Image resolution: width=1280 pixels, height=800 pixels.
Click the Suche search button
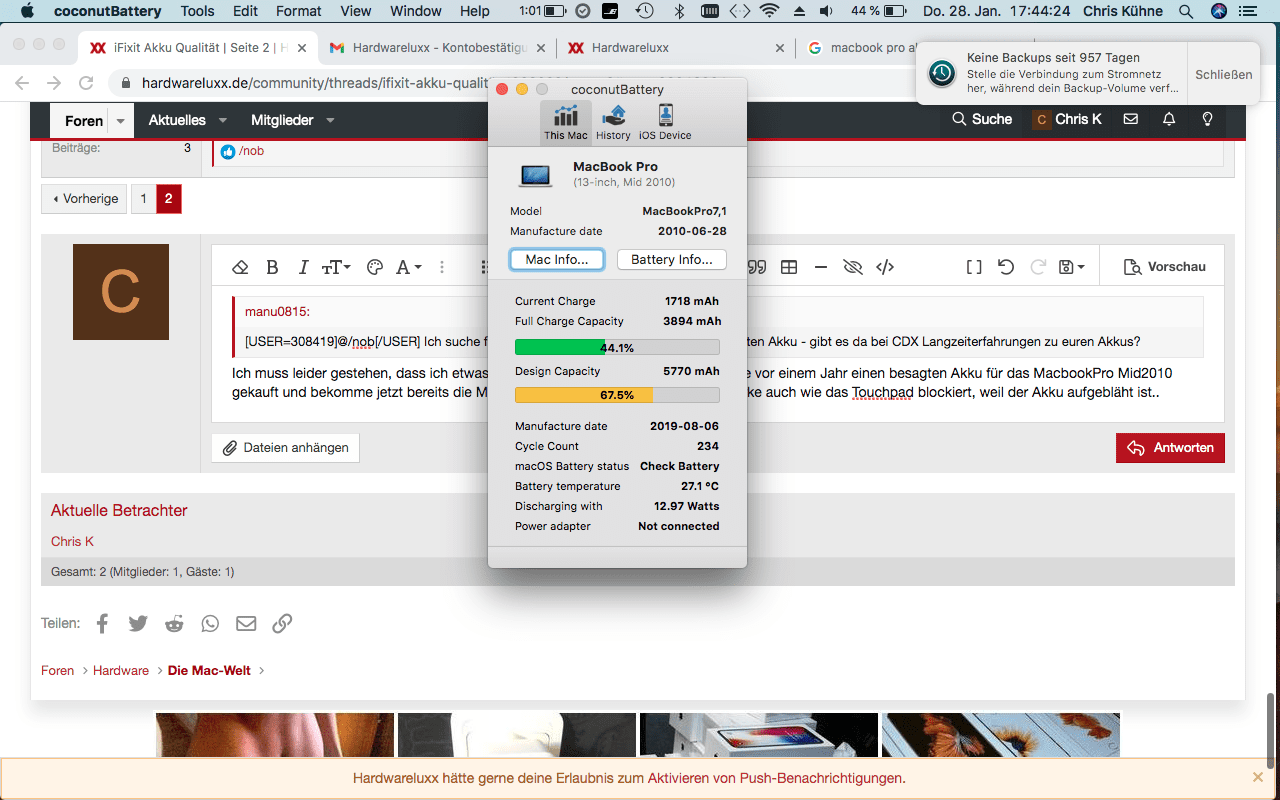tap(982, 119)
